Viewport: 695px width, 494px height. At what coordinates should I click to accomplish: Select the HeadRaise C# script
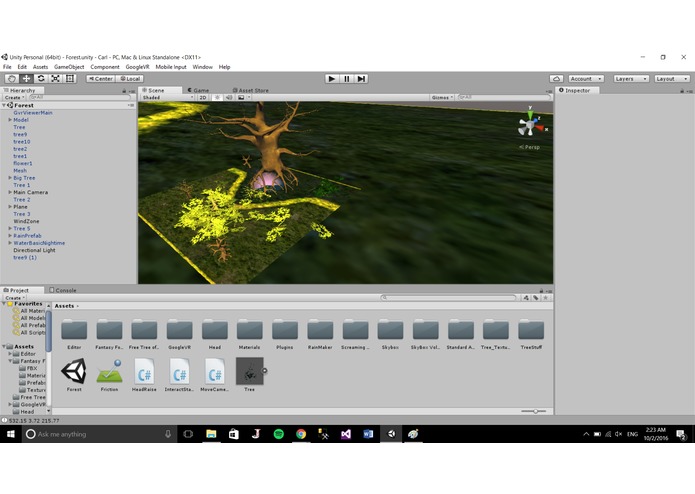(x=144, y=375)
